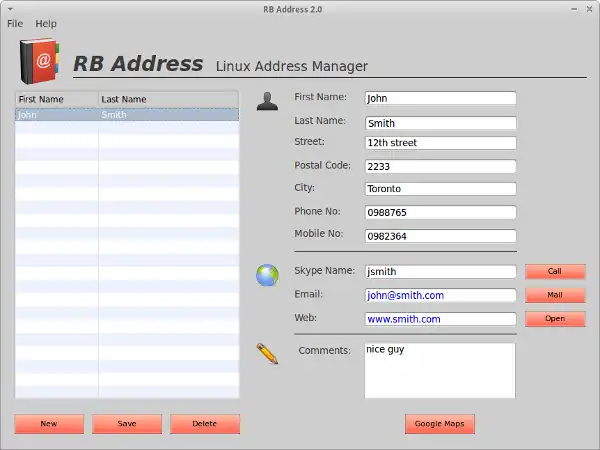Click the Save button
Viewport: 600px width, 450px height.
point(127,424)
